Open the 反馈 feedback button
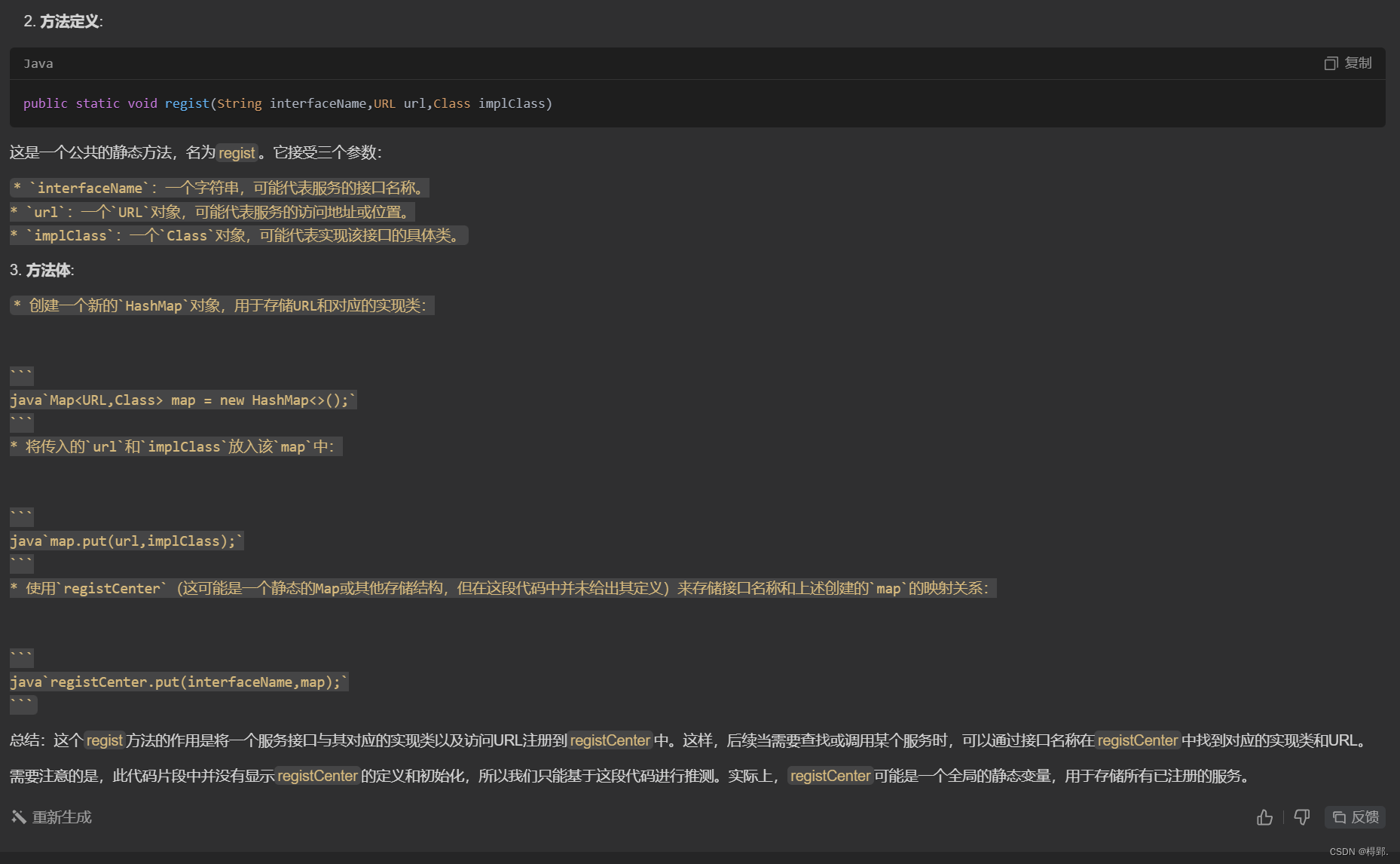The height and width of the screenshot is (864, 1400). click(1355, 817)
